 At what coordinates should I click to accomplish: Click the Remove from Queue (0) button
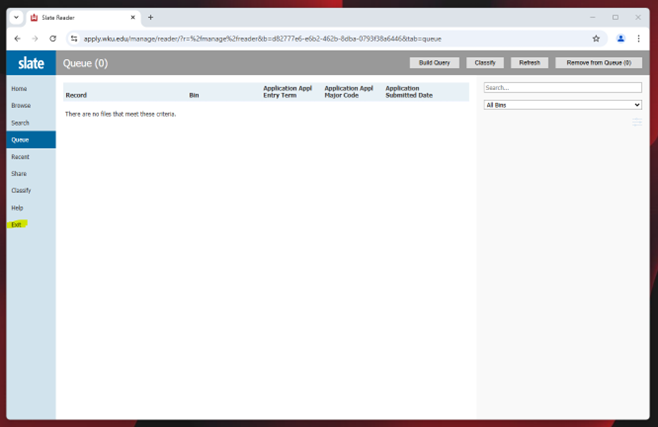598,63
